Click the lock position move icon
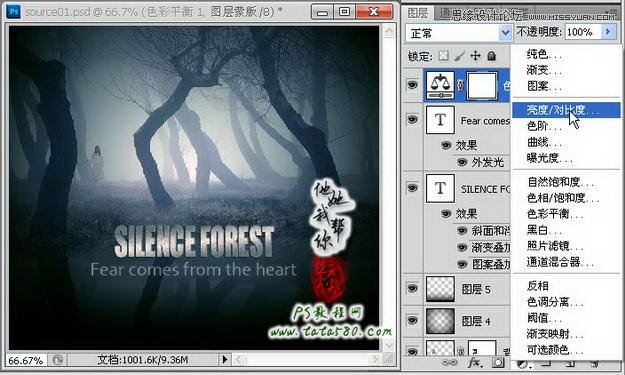This screenshot has width=625, height=375. (x=475, y=56)
